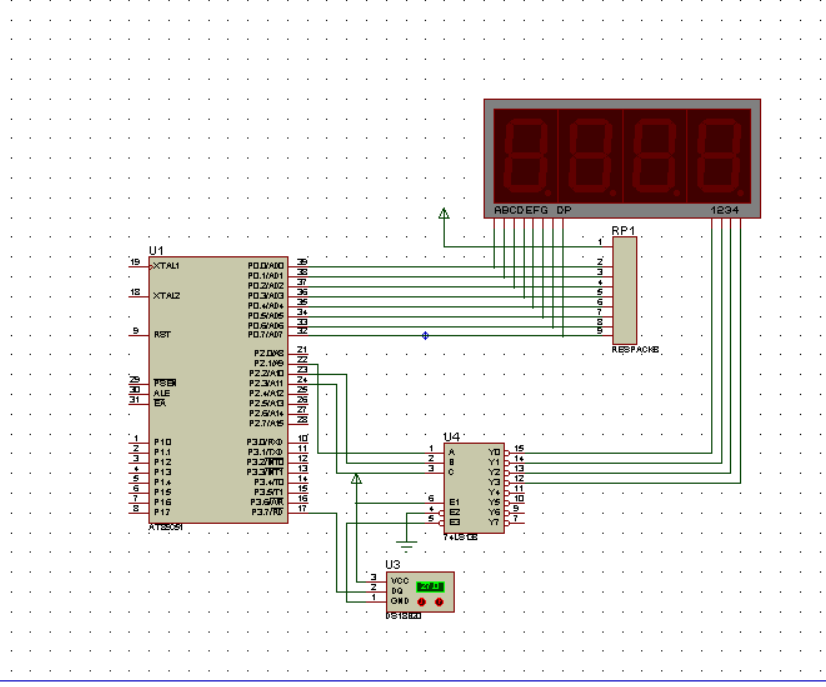Select the U4 74LS138 decoder chip

(x=474, y=488)
